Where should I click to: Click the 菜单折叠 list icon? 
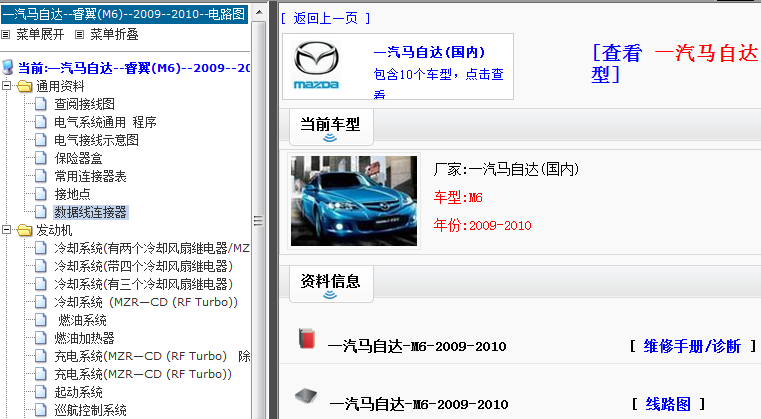pyautogui.click(x=80, y=34)
